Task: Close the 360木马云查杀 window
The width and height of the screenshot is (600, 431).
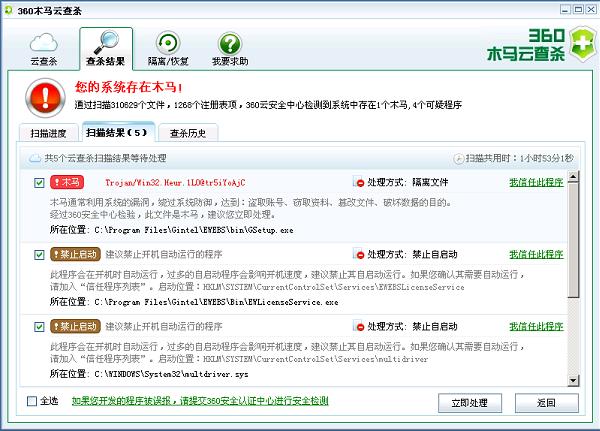Action: tap(591, 10)
